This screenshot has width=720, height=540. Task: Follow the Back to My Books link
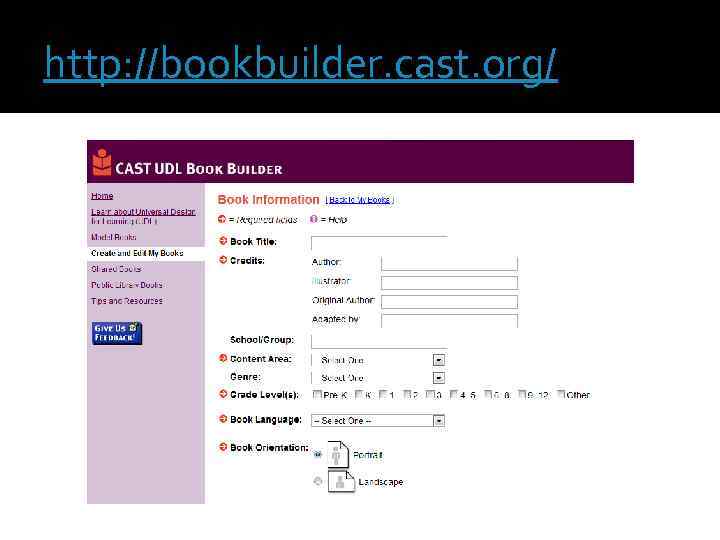click(360, 200)
